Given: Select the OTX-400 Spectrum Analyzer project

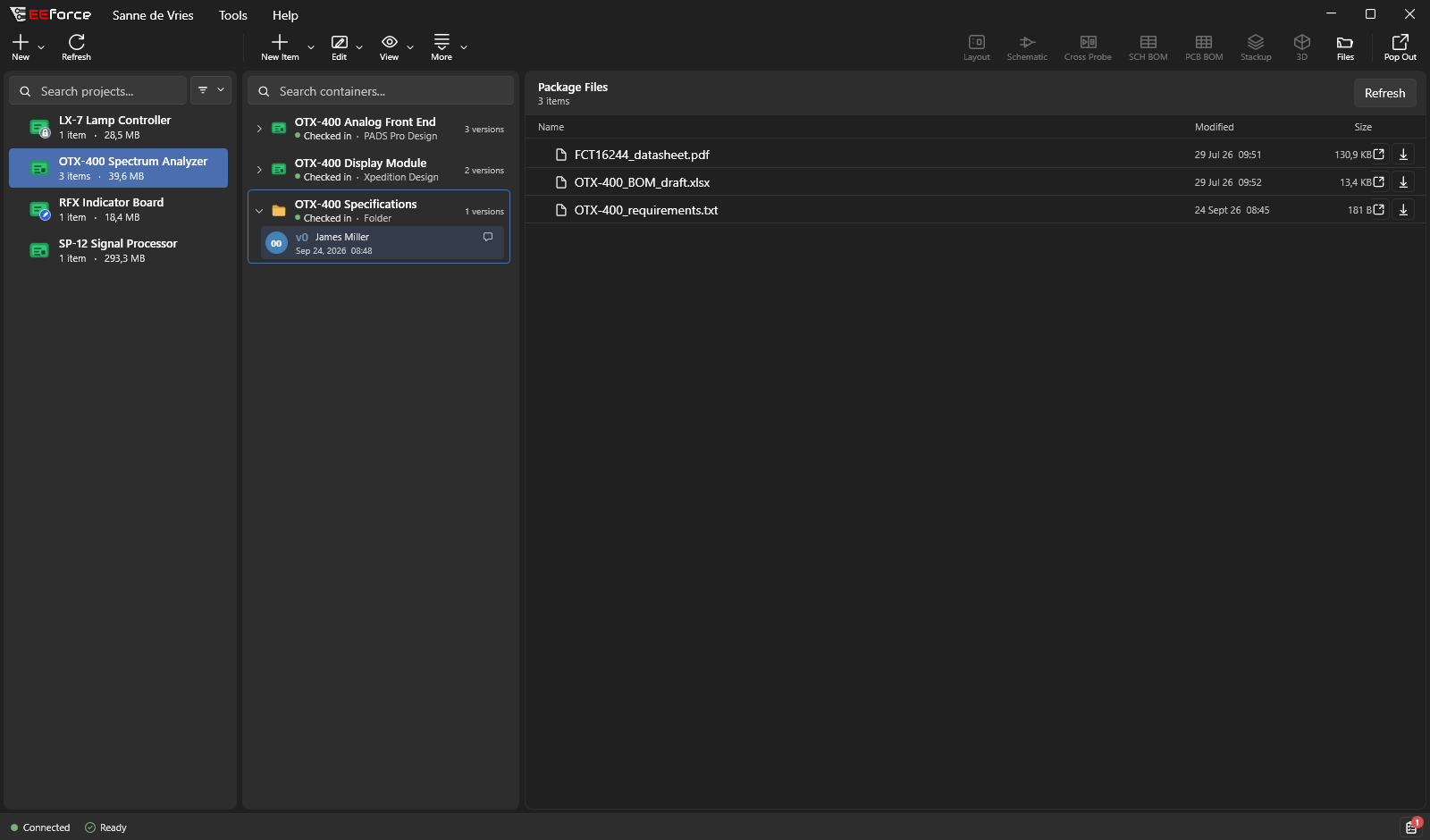Looking at the screenshot, I should [x=118, y=168].
